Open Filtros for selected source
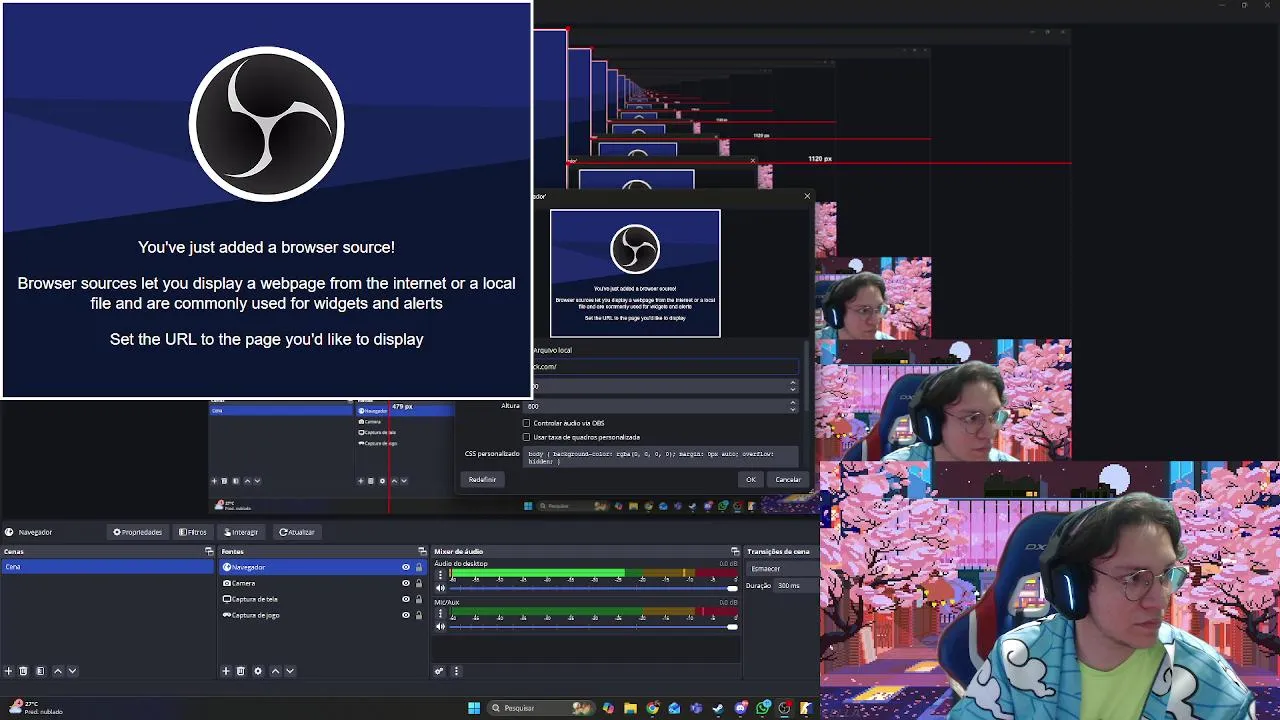This screenshot has height=720, width=1280. (x=193, y=532)
